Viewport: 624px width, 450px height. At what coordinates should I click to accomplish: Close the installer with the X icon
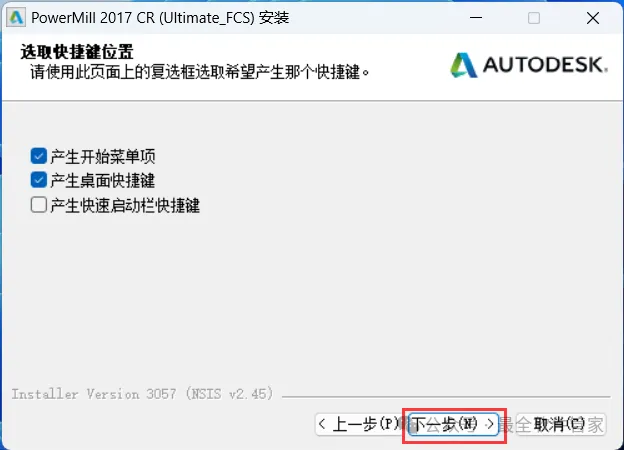tap(593, 18)
